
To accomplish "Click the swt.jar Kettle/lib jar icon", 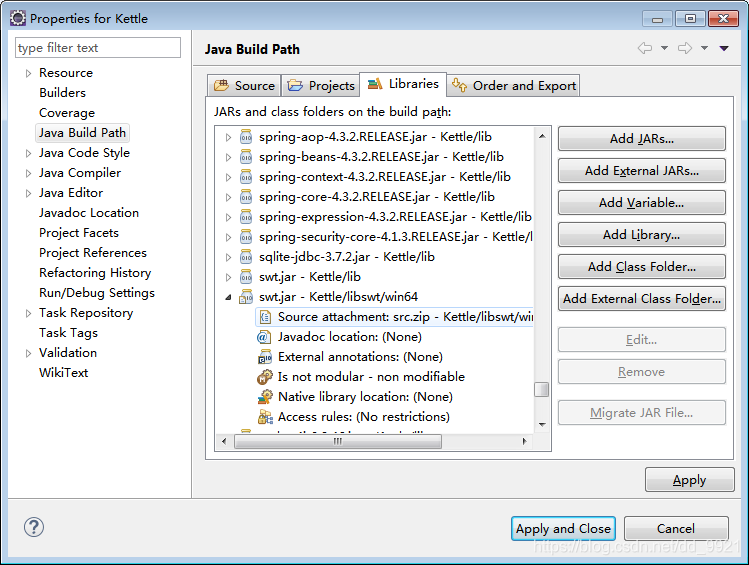I will click(x=246, y=277).
